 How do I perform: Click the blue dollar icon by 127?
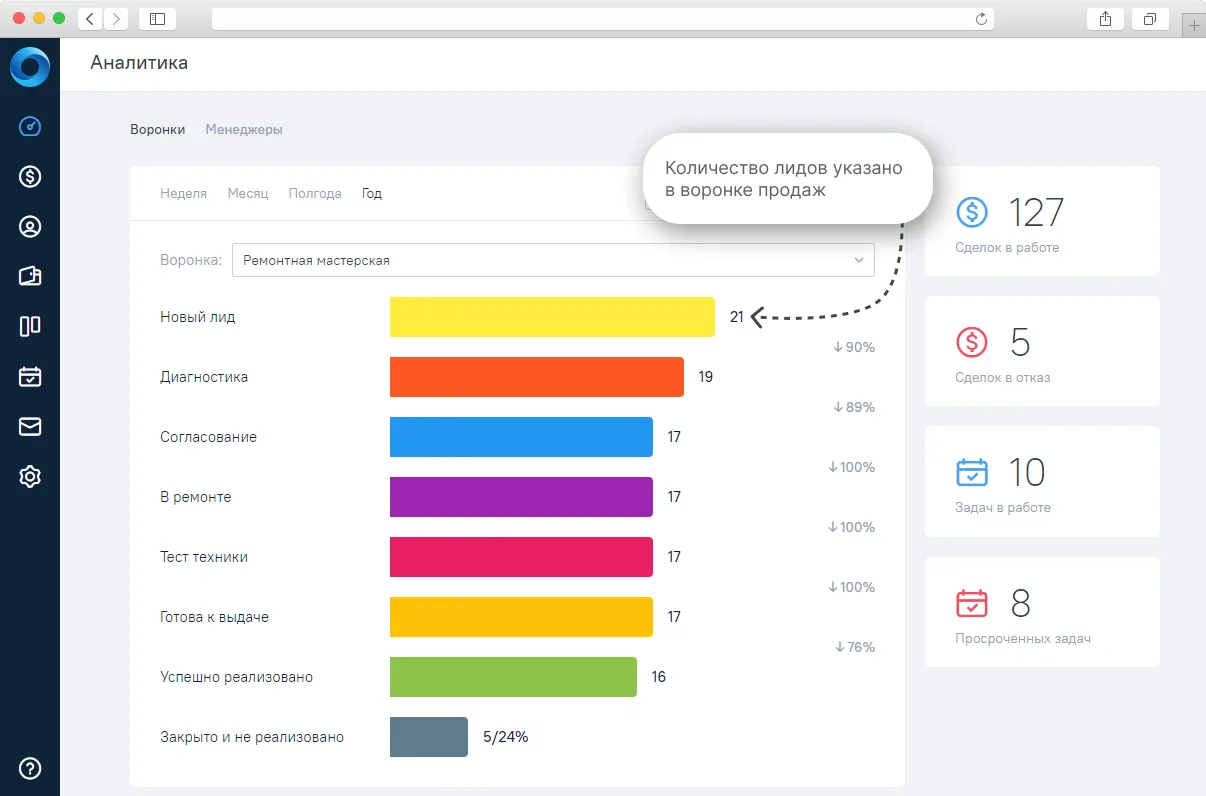(x=972, y=212)
